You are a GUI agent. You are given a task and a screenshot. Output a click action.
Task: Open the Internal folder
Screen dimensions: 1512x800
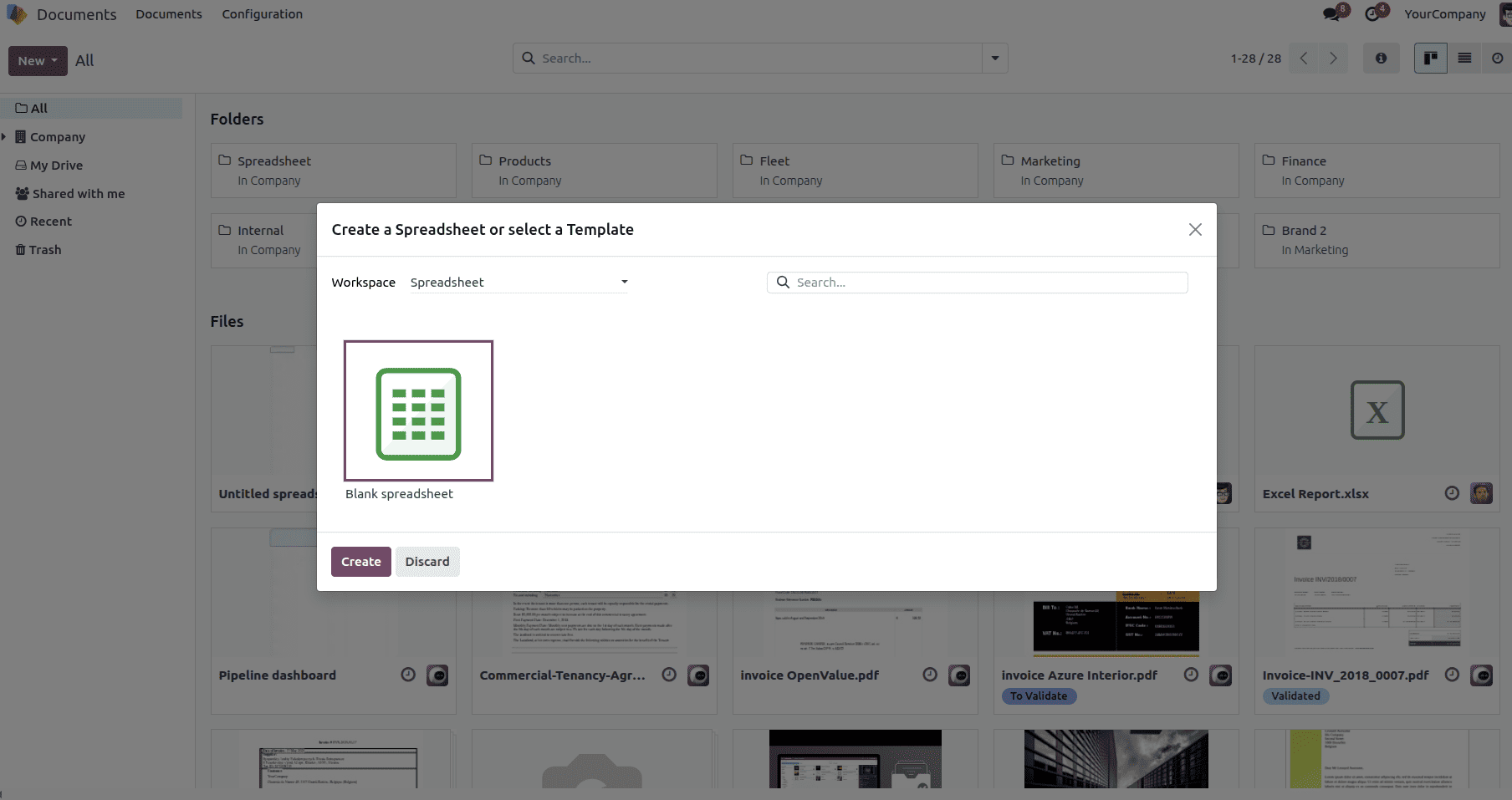point(264,240)
